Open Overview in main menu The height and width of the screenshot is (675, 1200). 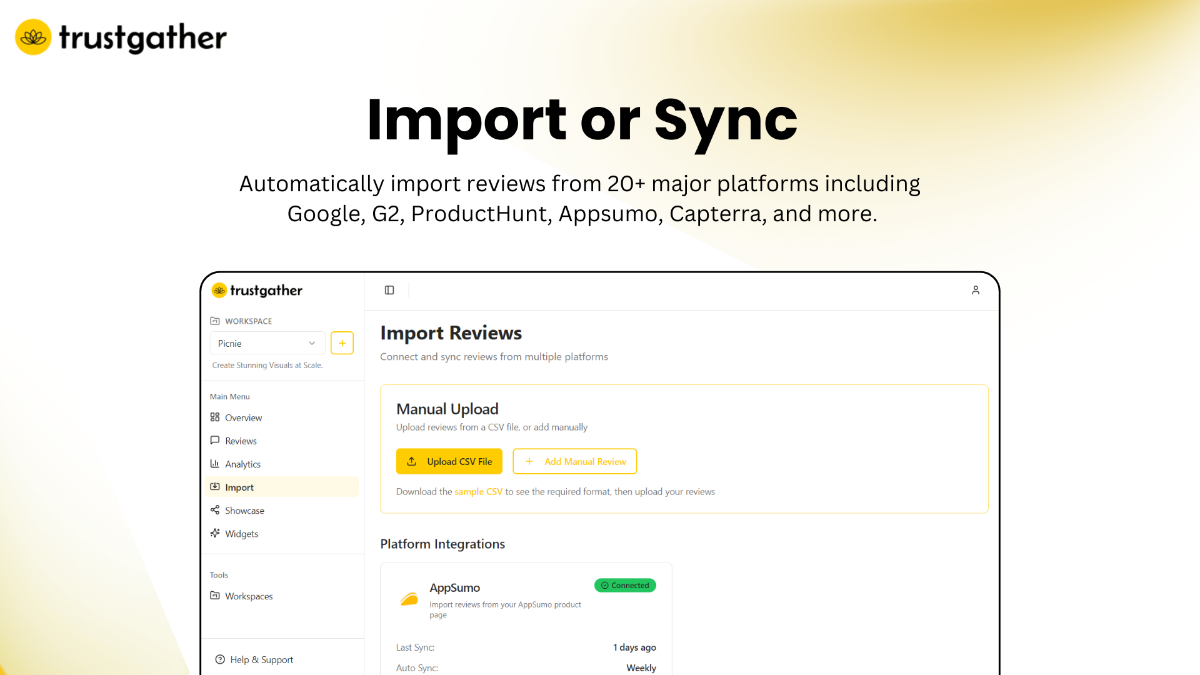(243, 417)
